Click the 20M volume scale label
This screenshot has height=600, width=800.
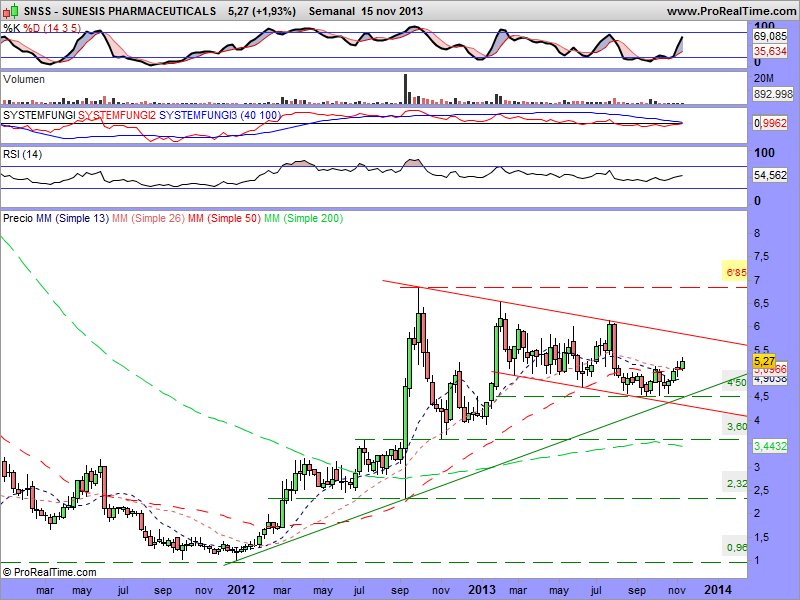pyautogui.click(x=763, y=78)
